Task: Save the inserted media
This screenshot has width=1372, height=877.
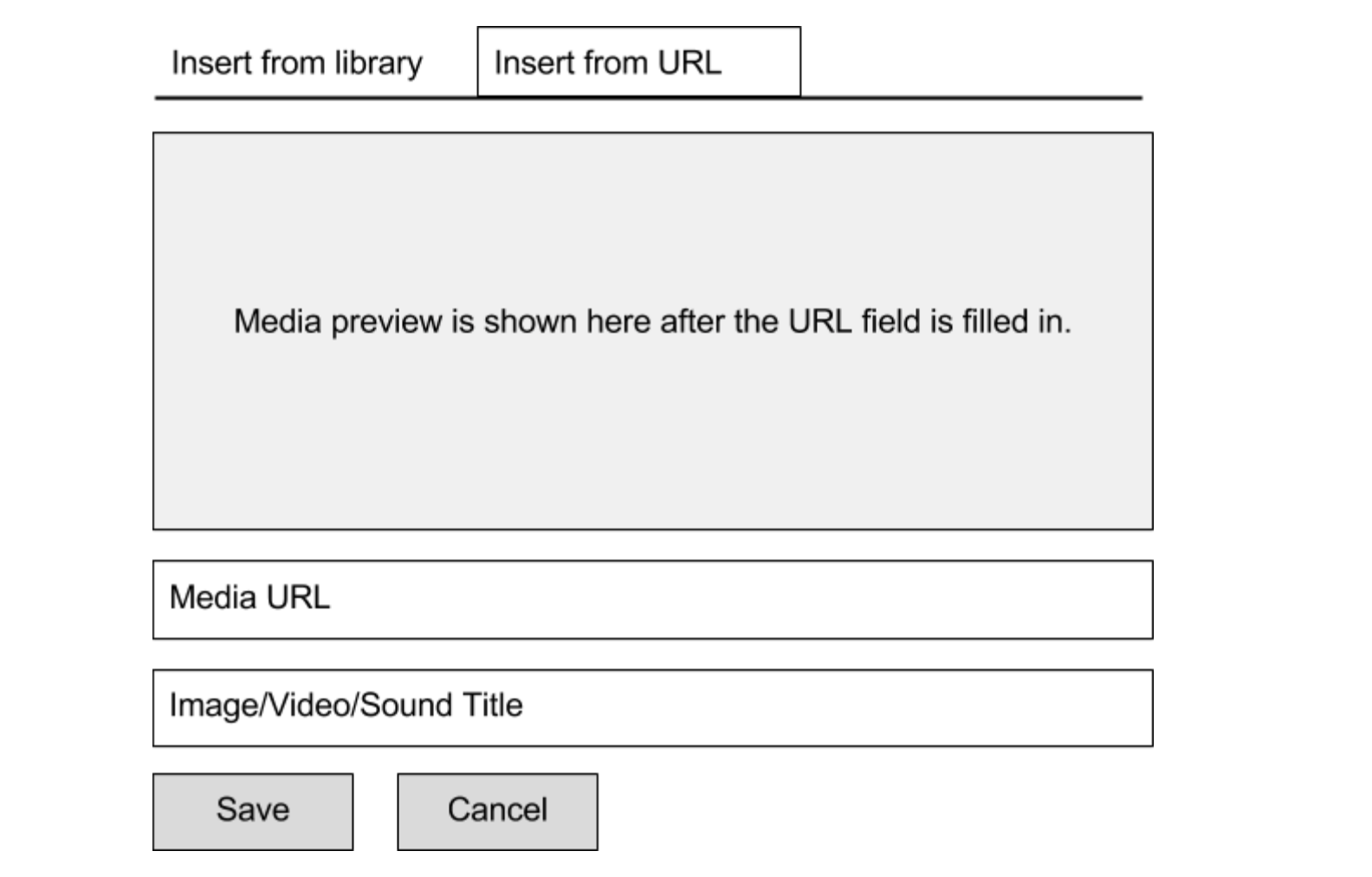Action: (253, 811)
